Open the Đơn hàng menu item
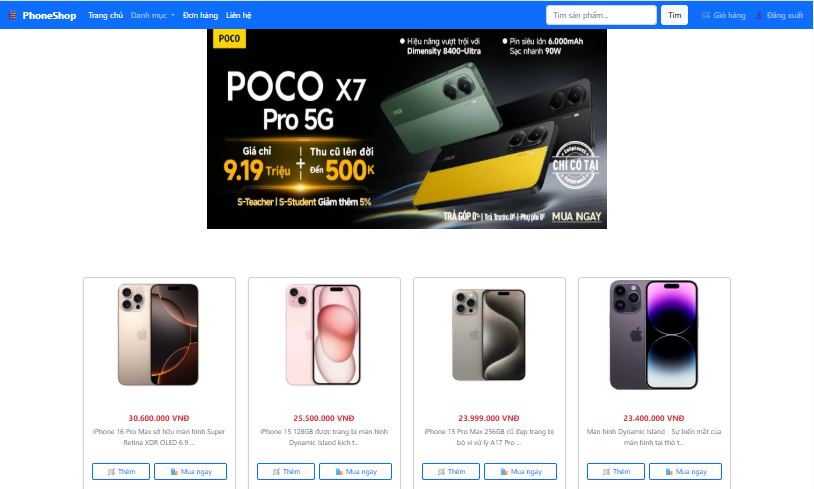 click(200, 16)
